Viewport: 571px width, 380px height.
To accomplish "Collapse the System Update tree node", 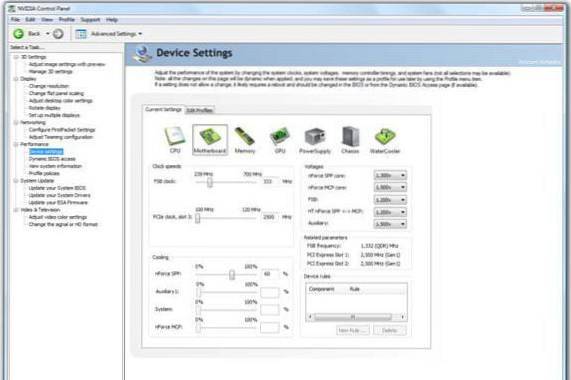I will (16, 181).
